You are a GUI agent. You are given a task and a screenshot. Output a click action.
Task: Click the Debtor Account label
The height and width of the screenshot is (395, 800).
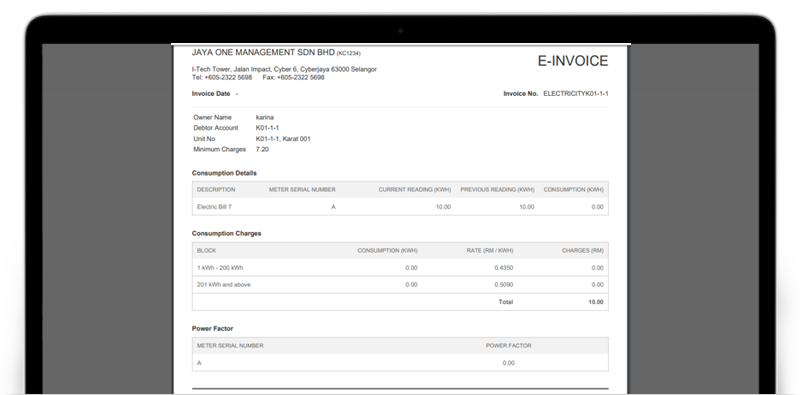(x=216, y=128)
